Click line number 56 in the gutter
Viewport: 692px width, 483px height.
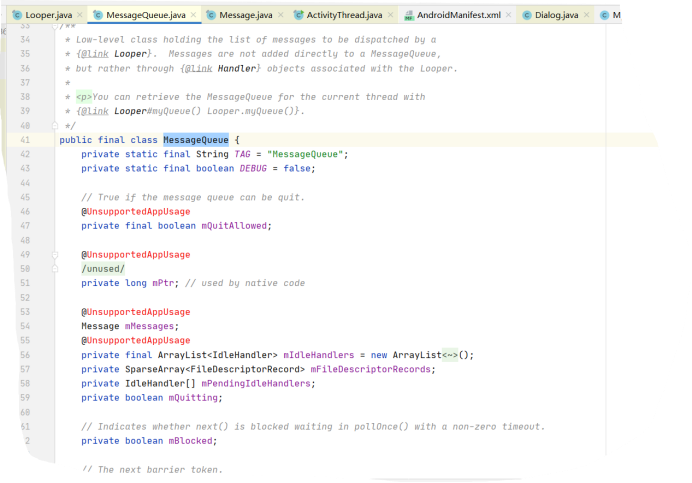25,355
